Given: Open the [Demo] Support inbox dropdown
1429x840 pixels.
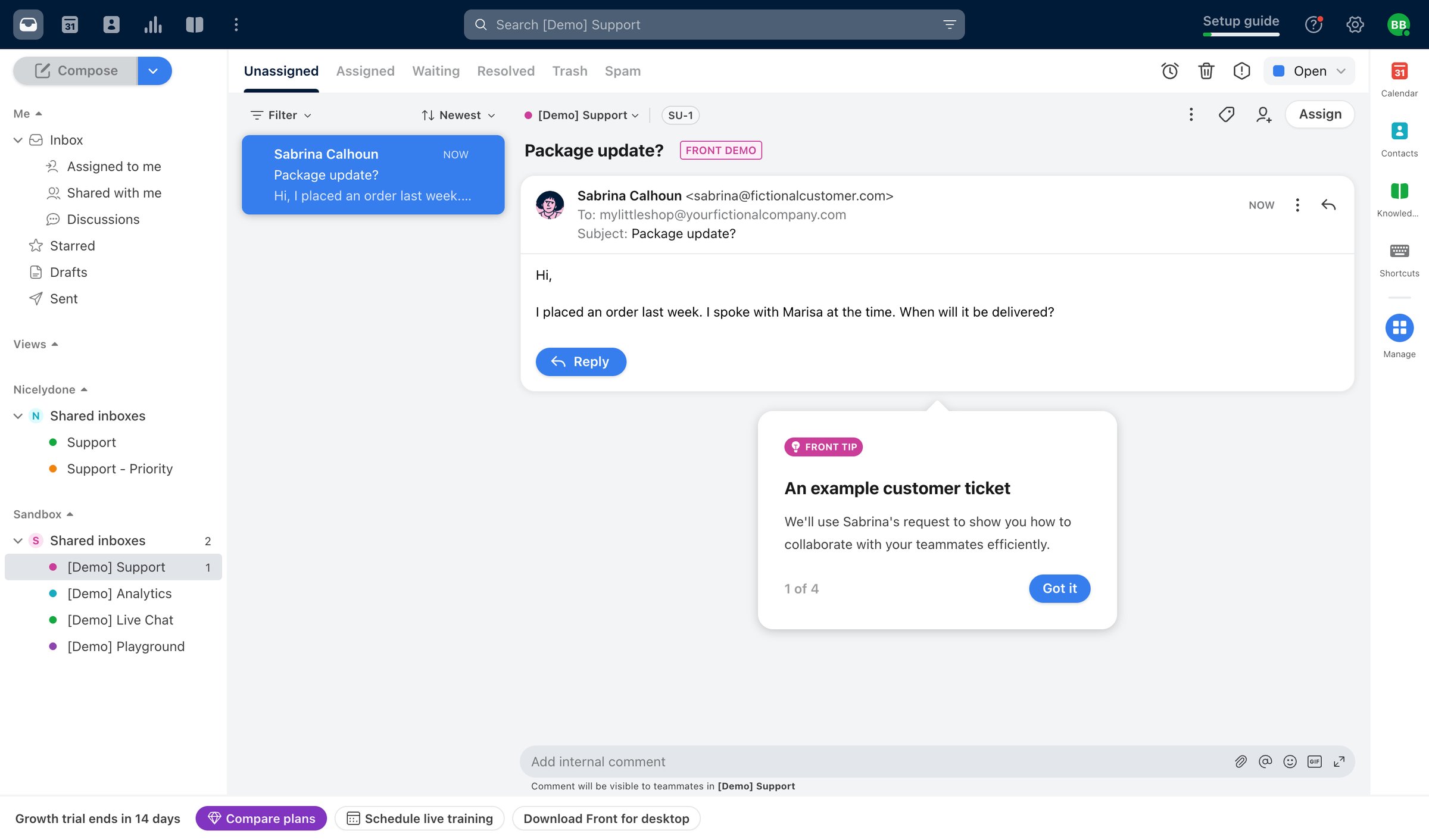Looking at the screenshot, I should (x=582, y=115).
